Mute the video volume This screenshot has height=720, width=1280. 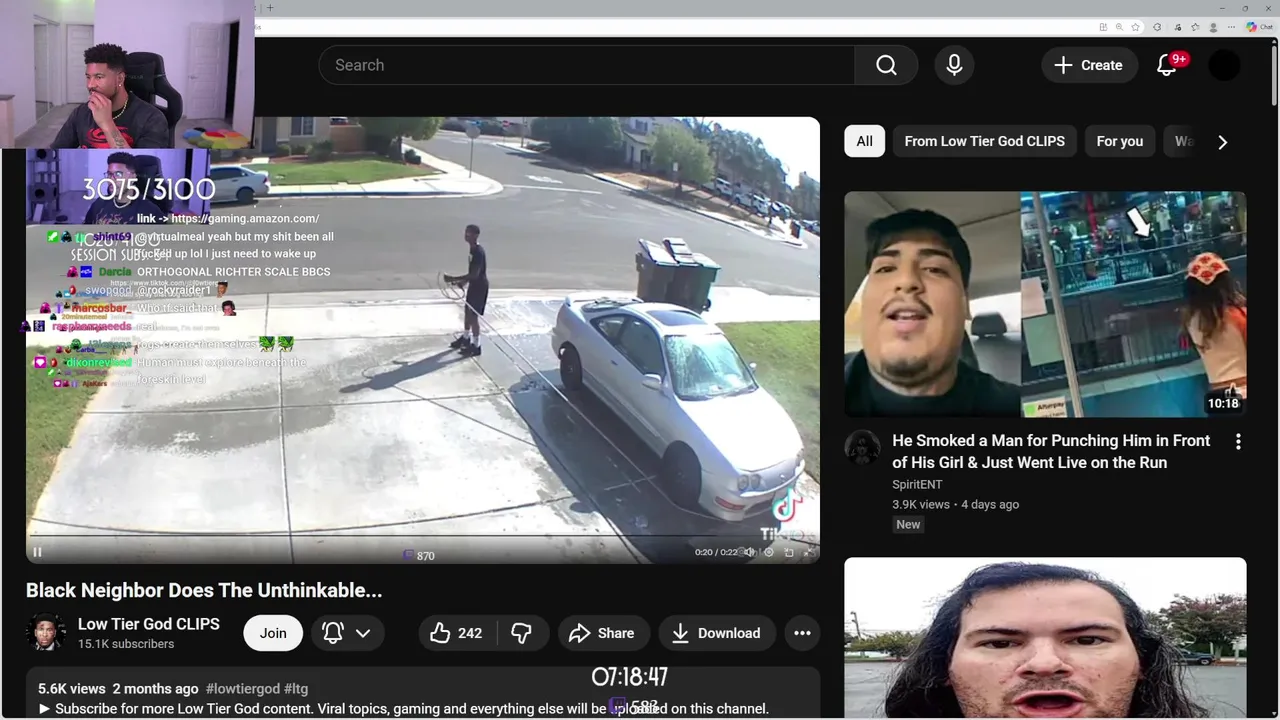(x=749, y=552)
